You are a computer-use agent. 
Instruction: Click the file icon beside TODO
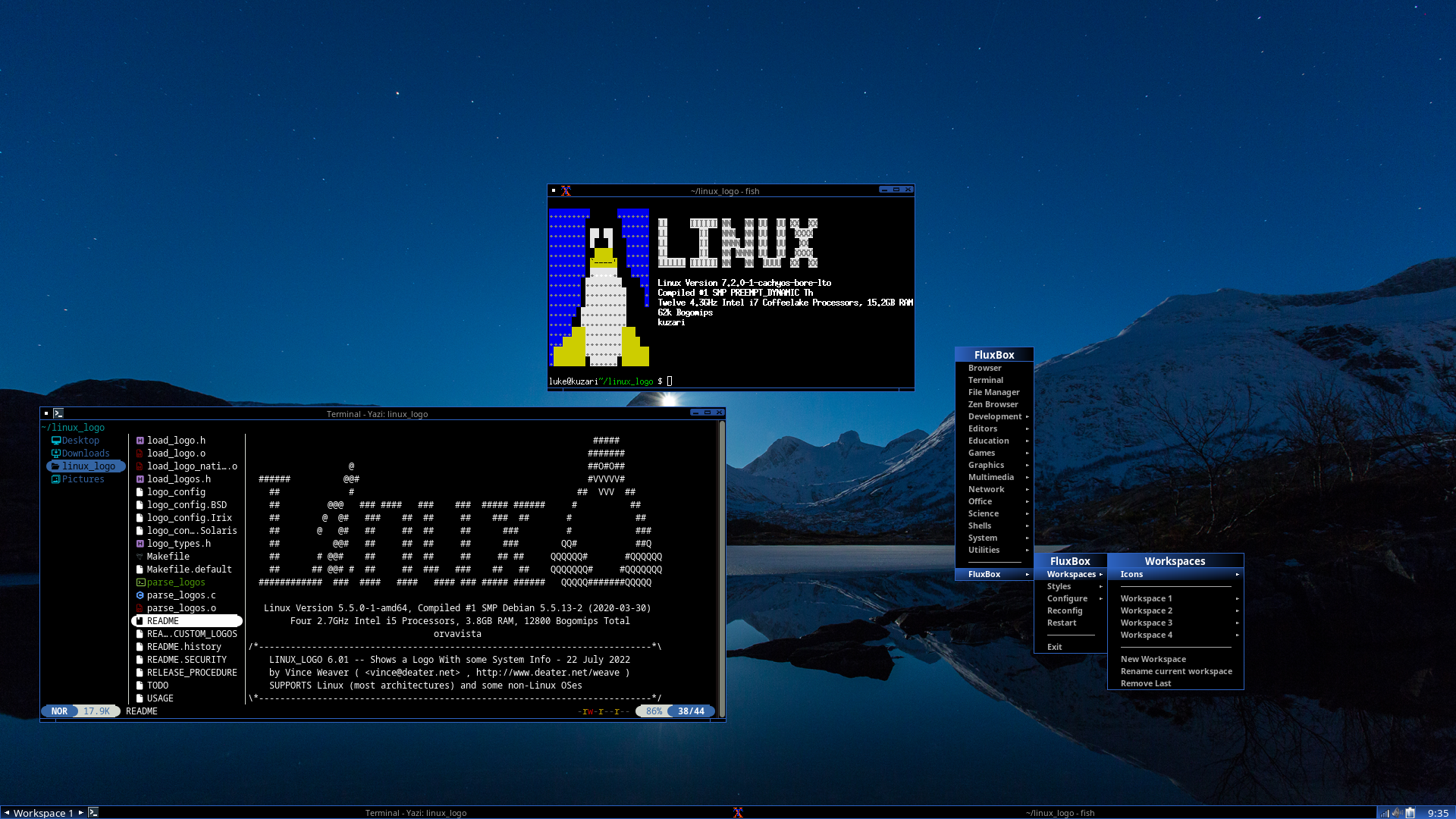coord(140,686)
